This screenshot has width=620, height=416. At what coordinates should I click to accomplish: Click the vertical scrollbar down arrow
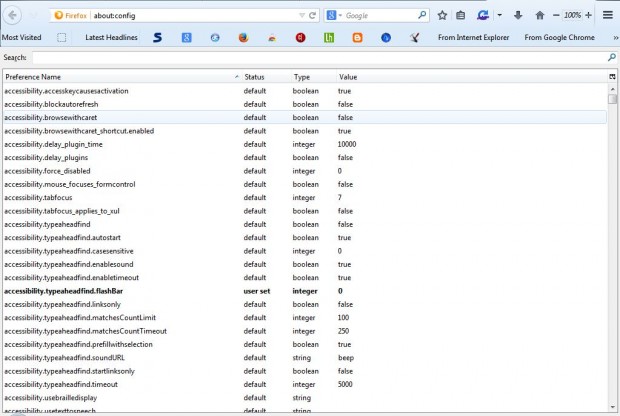(612, 410)
